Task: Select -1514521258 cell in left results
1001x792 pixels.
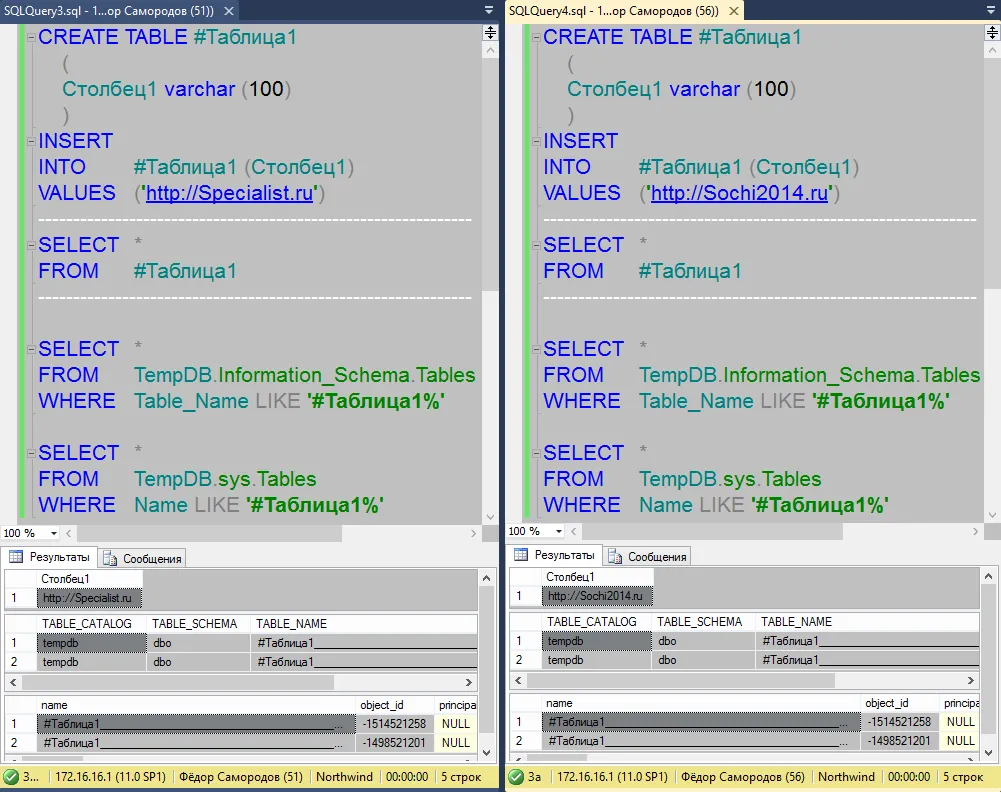Action: click(x=395, y=724)
